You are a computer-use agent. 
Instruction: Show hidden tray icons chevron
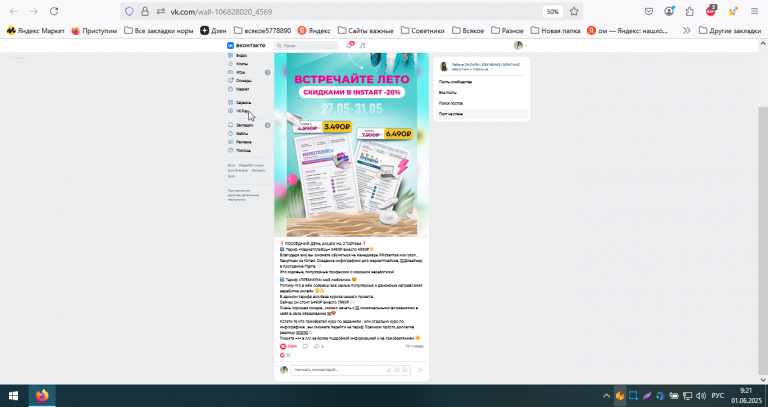coord(606,396)
